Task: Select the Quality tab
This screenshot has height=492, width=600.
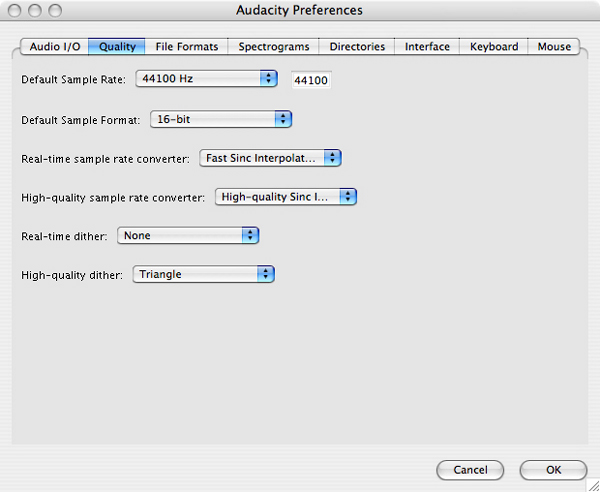Action: pyautogui.click(x=117, y=47)
